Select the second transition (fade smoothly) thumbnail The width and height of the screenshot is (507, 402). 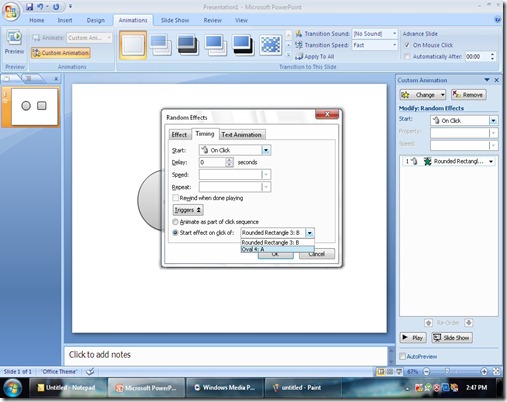coord(160,45)
